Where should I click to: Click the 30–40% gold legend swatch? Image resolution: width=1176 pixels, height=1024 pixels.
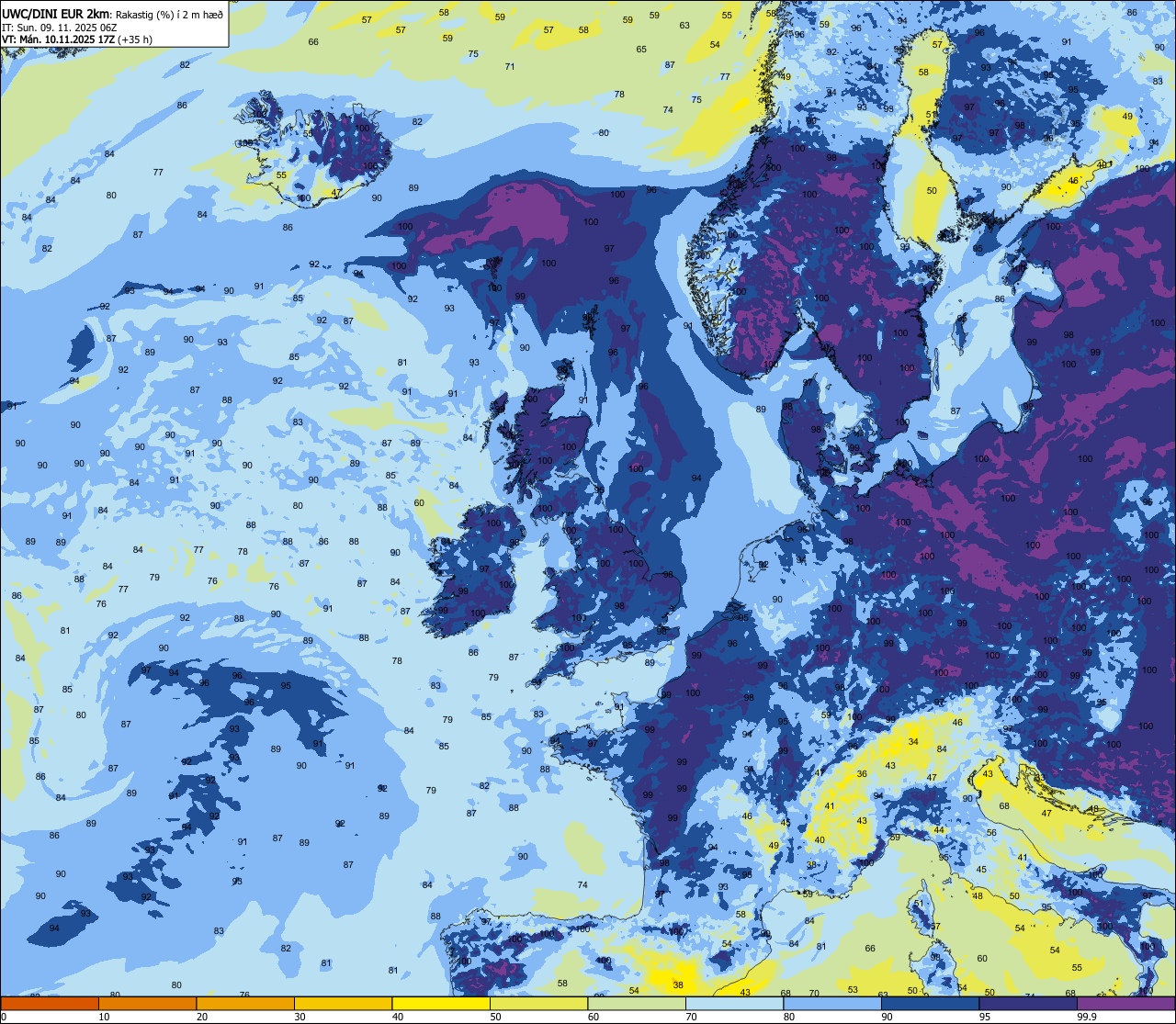343,1003
